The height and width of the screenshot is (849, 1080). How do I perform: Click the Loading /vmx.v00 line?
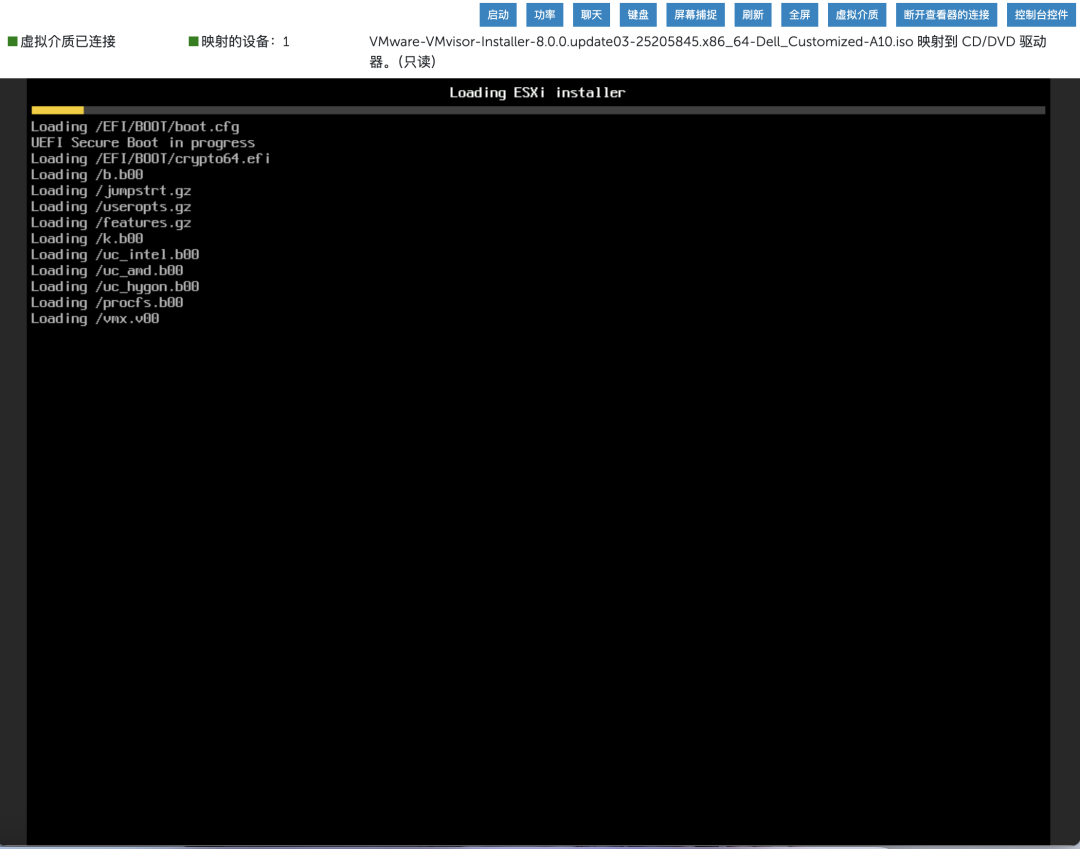pyautogui.click(x=95, y=318)
